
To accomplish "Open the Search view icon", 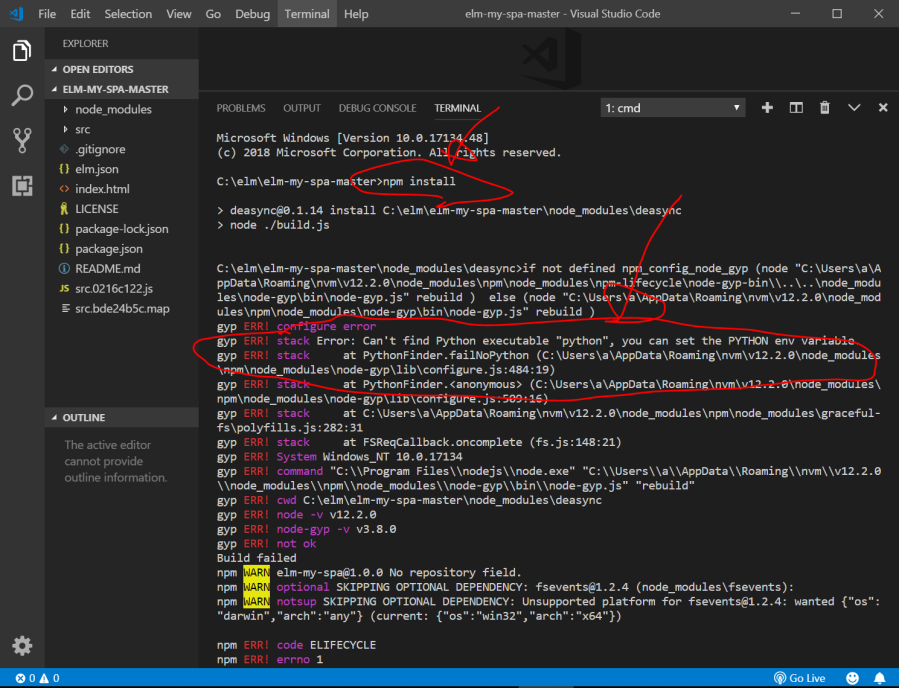I will pos(22,96).
